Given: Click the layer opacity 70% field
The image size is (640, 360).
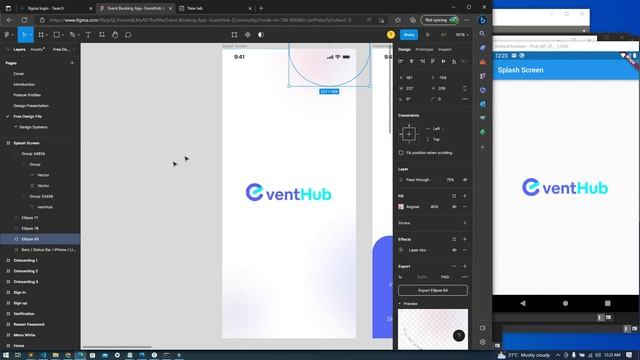Looking at the screenshot, I should [450, 180].
